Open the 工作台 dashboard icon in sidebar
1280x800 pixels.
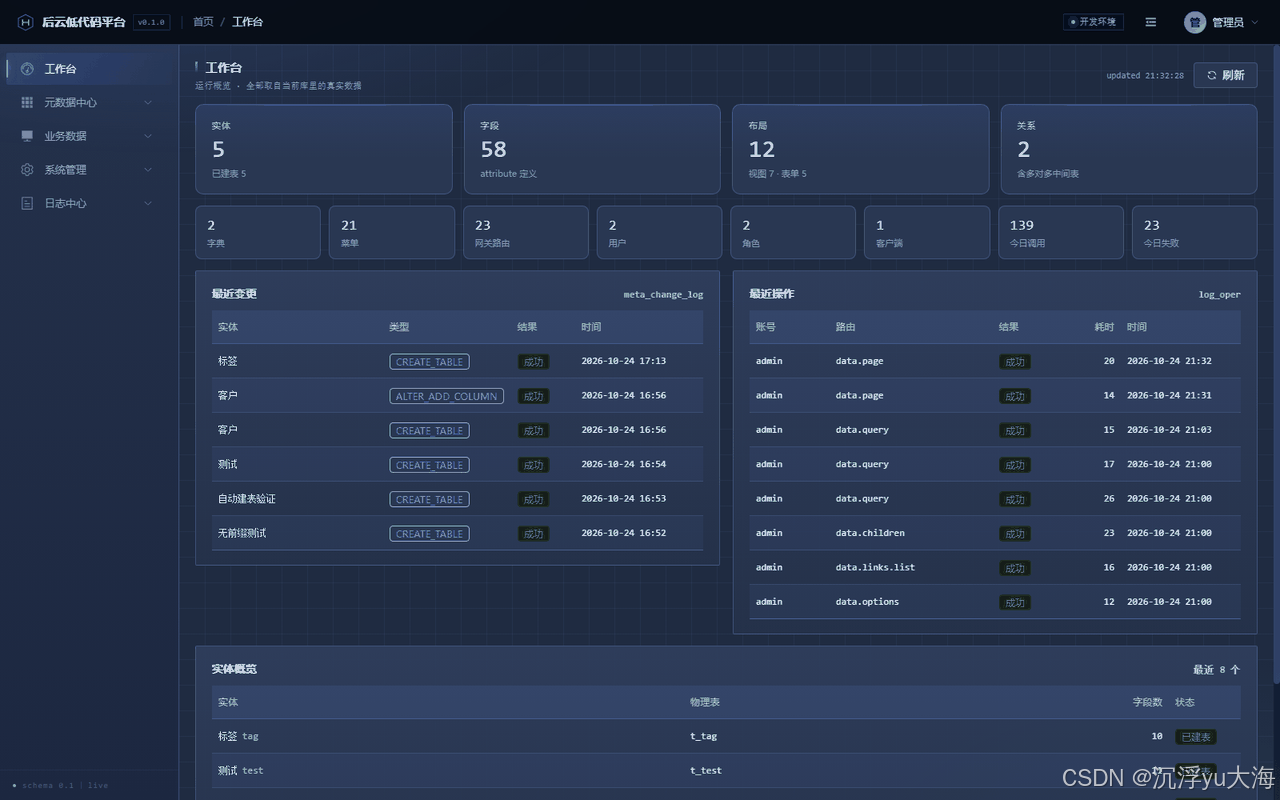click(x=27, y=69)
